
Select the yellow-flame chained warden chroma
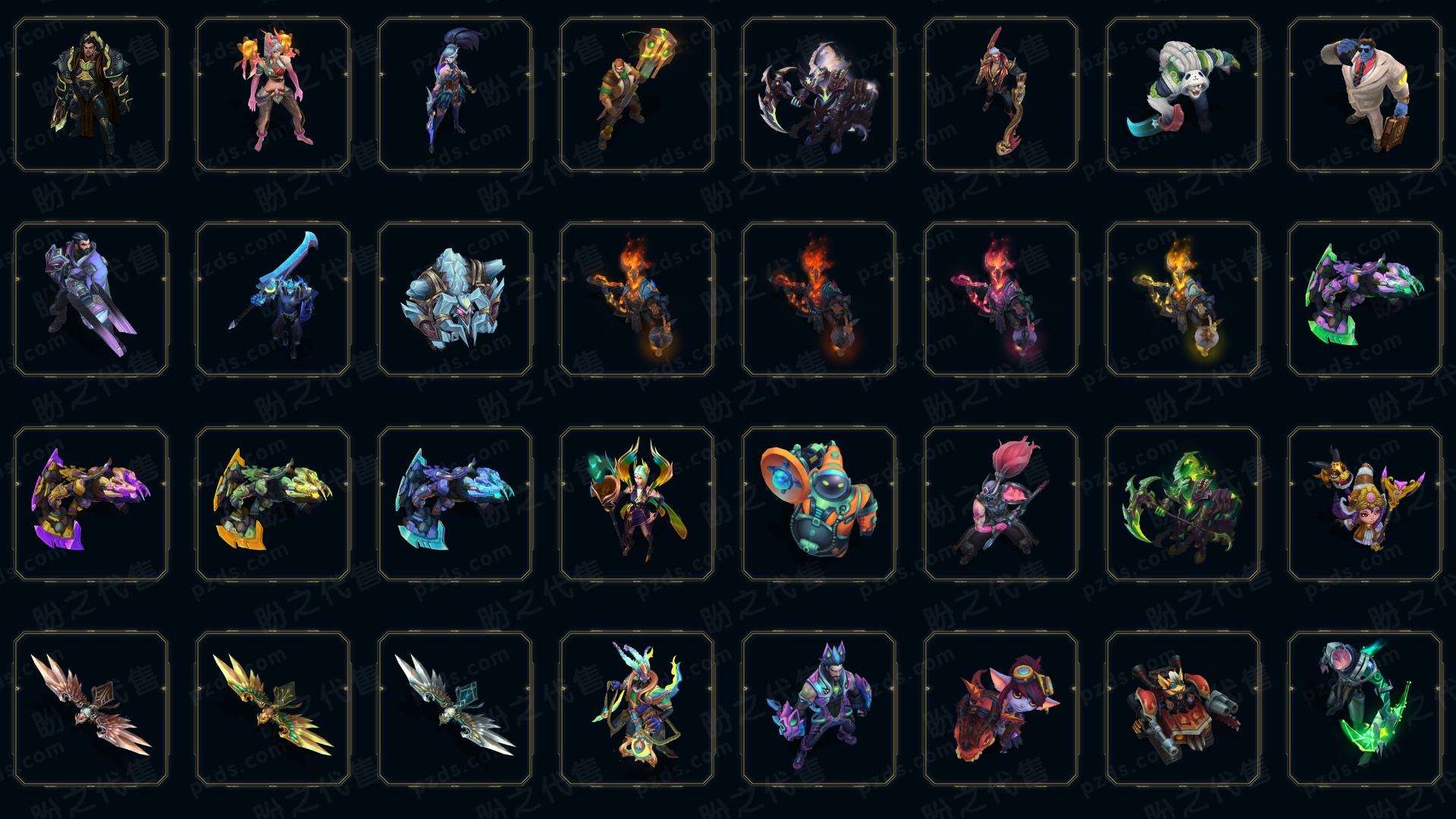point(1183,299)
